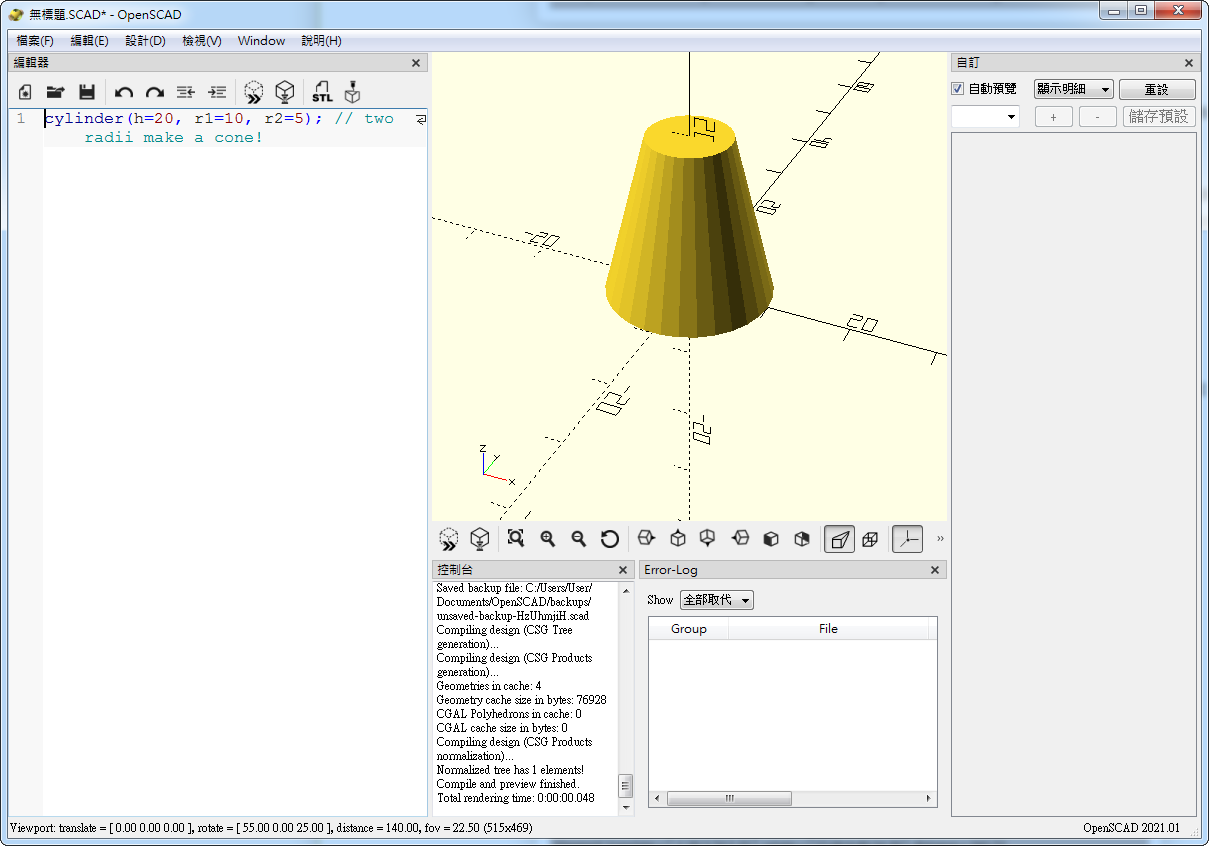Click Error-Log scrollbar right arrow
Screen dimensions: 1209x846
pyautogui.click(x=930, y=799)
